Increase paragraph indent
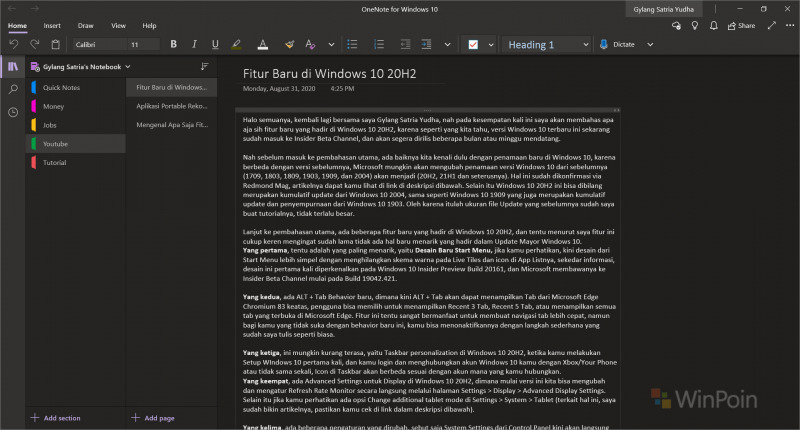The image size is (800, 430). [x=427, y=44]
